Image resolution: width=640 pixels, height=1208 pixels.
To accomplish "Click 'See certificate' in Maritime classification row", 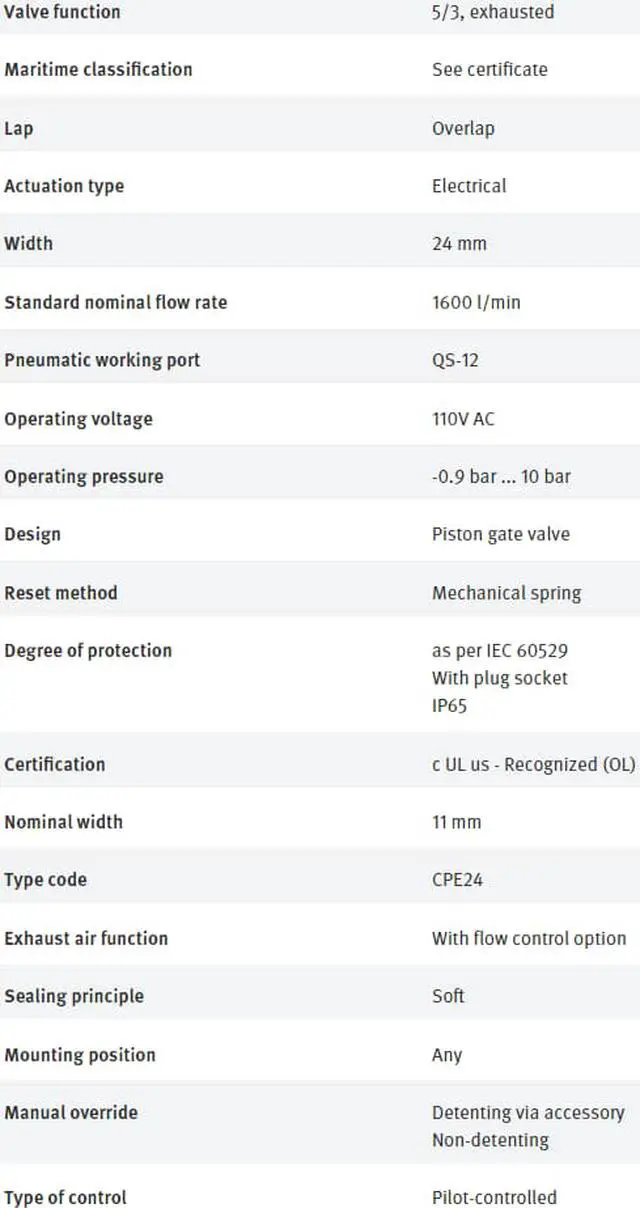I will point(489,69).
